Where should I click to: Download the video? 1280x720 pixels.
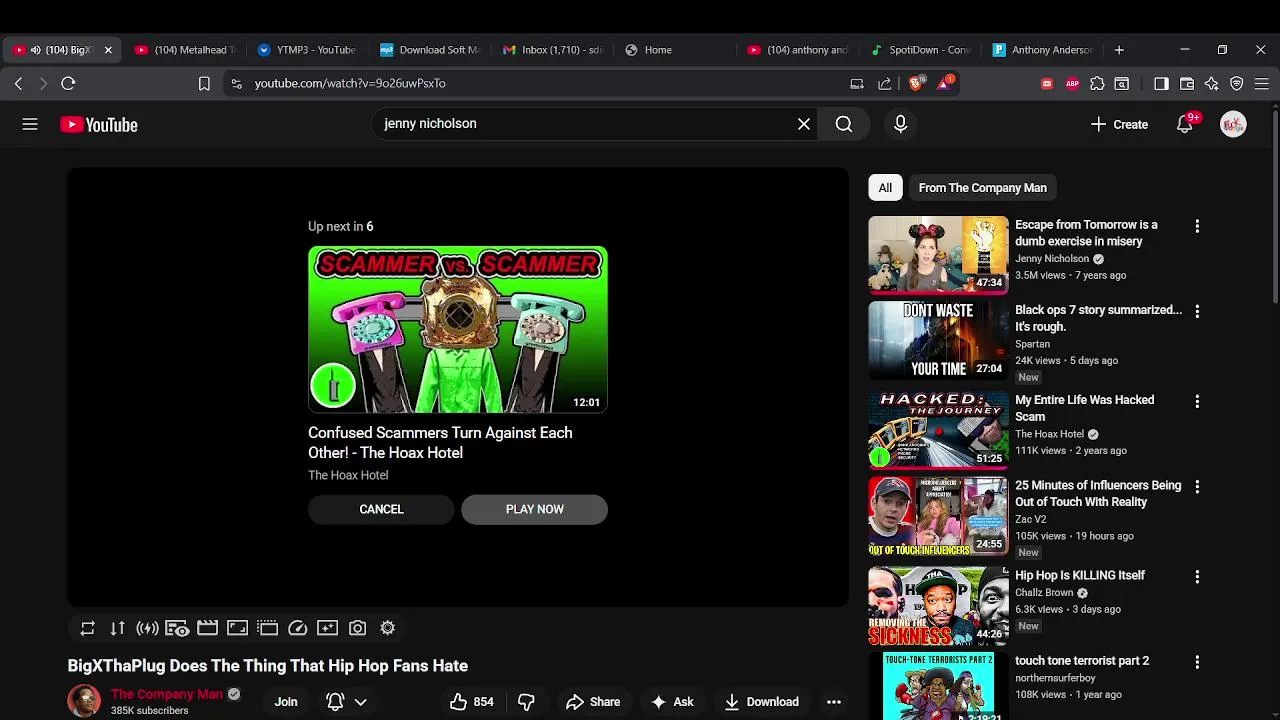coord(761,702)
